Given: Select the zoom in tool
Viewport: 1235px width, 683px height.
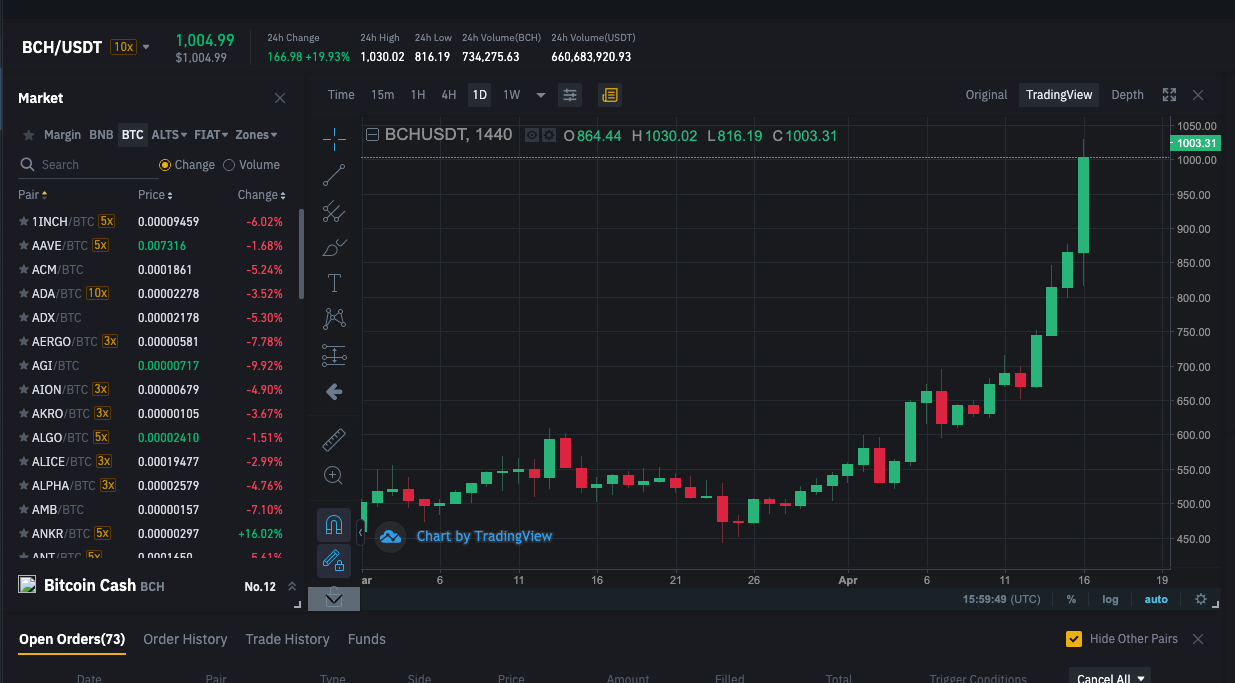Looking at the screenshot, I should coord(334,475).
